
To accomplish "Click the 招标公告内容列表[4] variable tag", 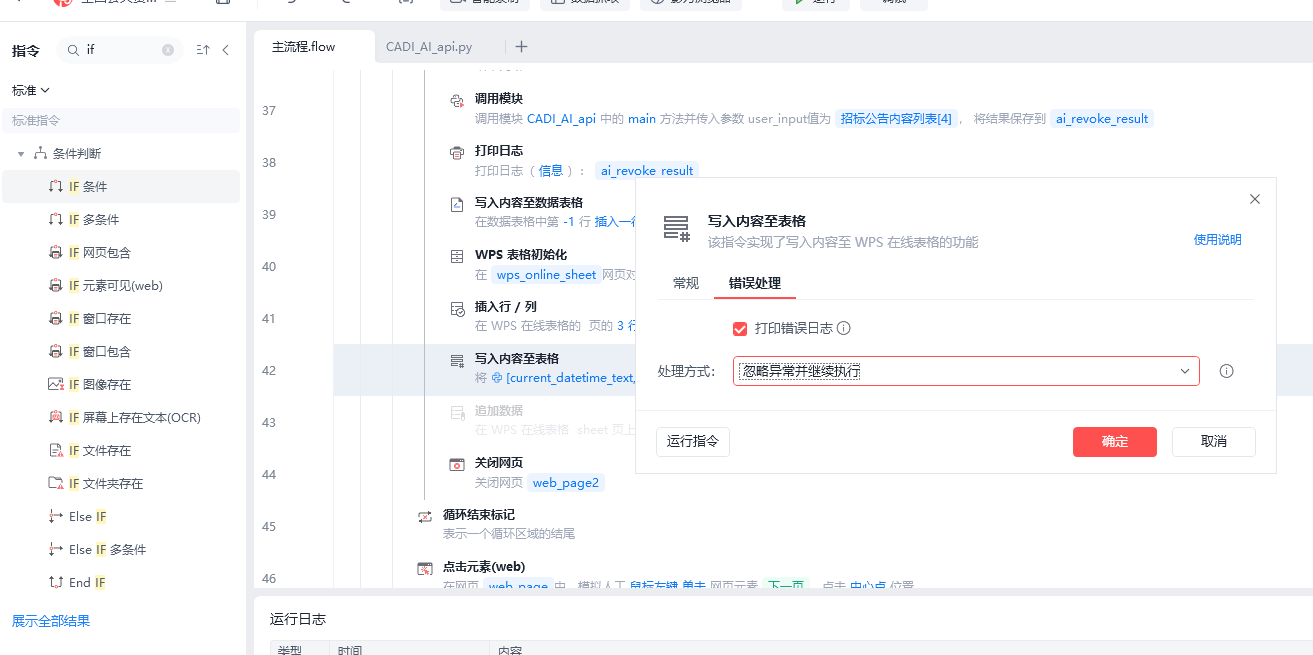I will [x=897, y=119].
